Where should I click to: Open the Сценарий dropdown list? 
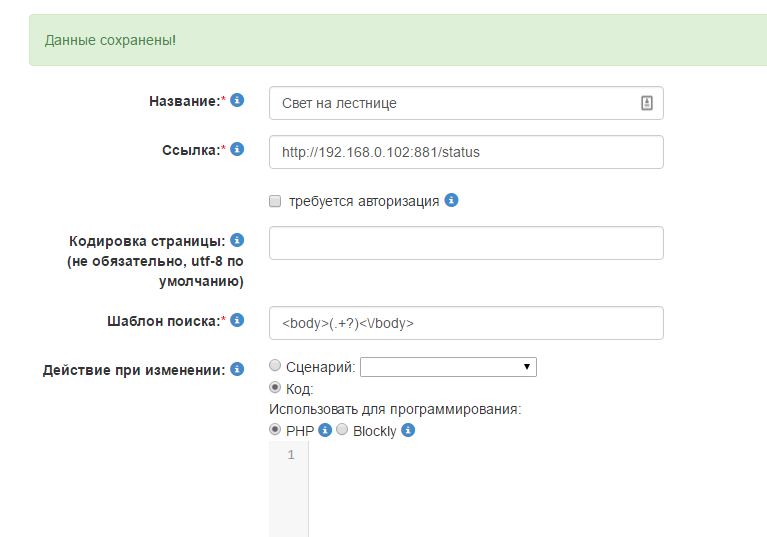448,367
